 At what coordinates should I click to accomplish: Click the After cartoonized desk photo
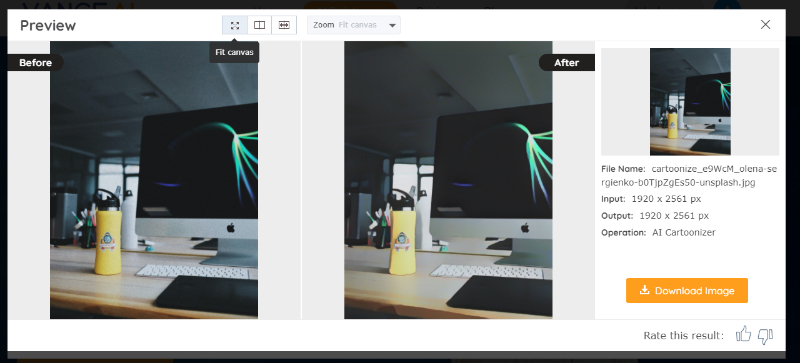click(448, 180)
